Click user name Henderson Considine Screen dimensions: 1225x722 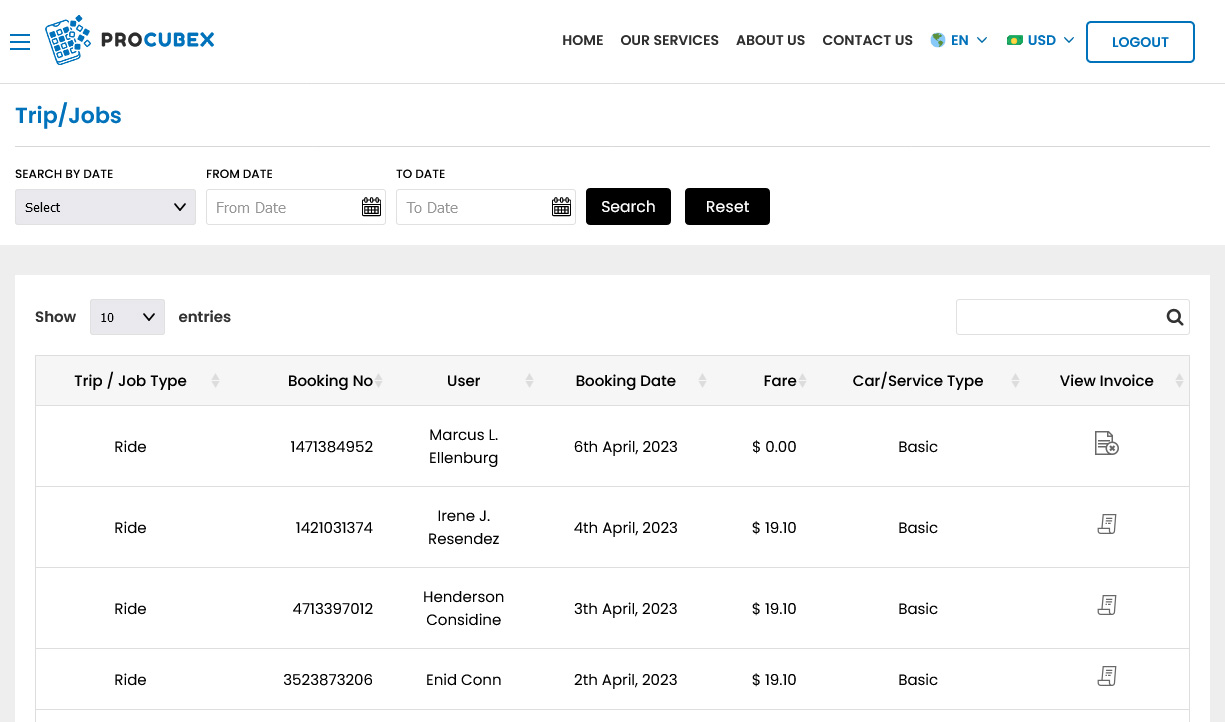tap(464, 609)
